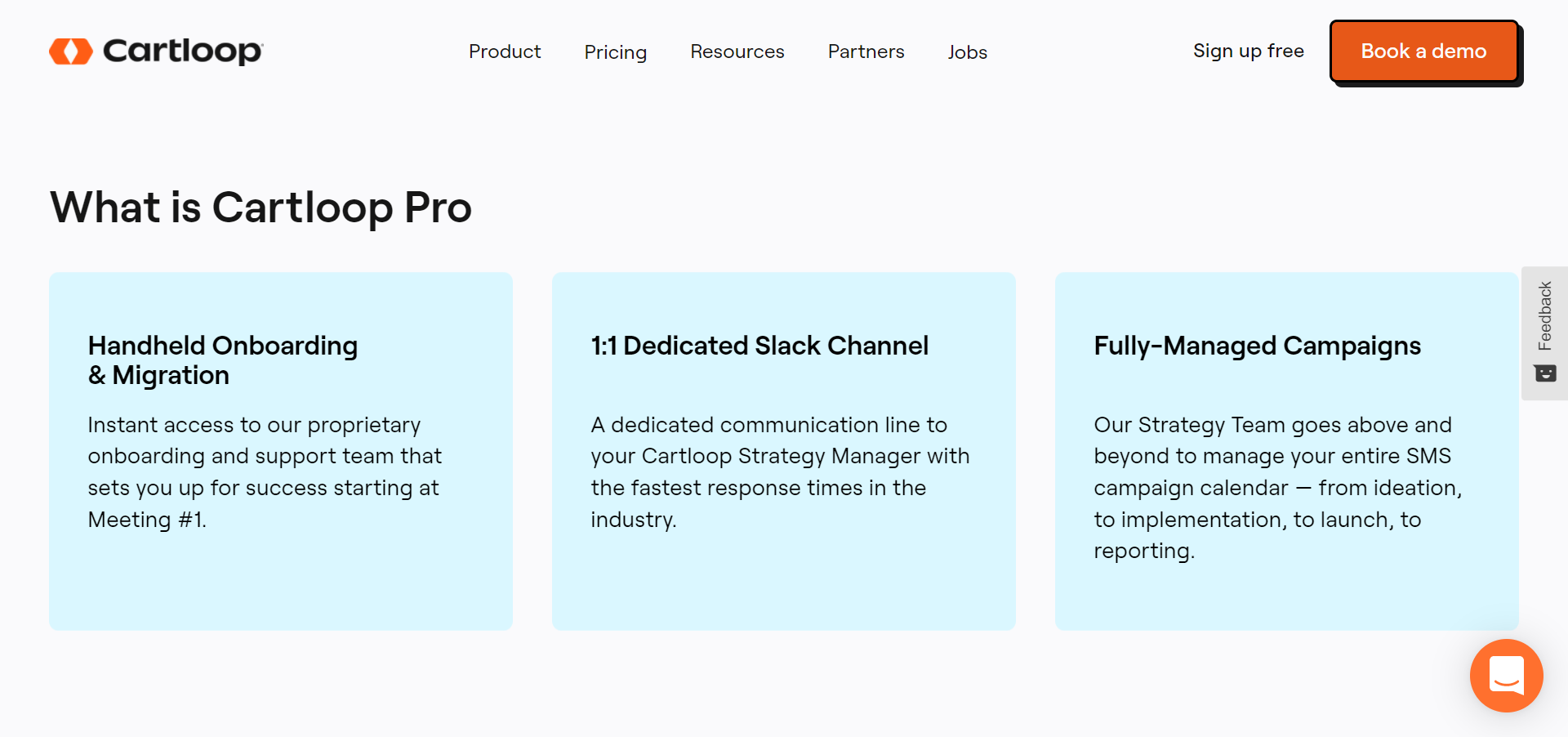Image resolution: width=1568 pixels, height=737 pixels.
Task: Select Fully-Managed Campaigns card title
Action: (1257, 346)
